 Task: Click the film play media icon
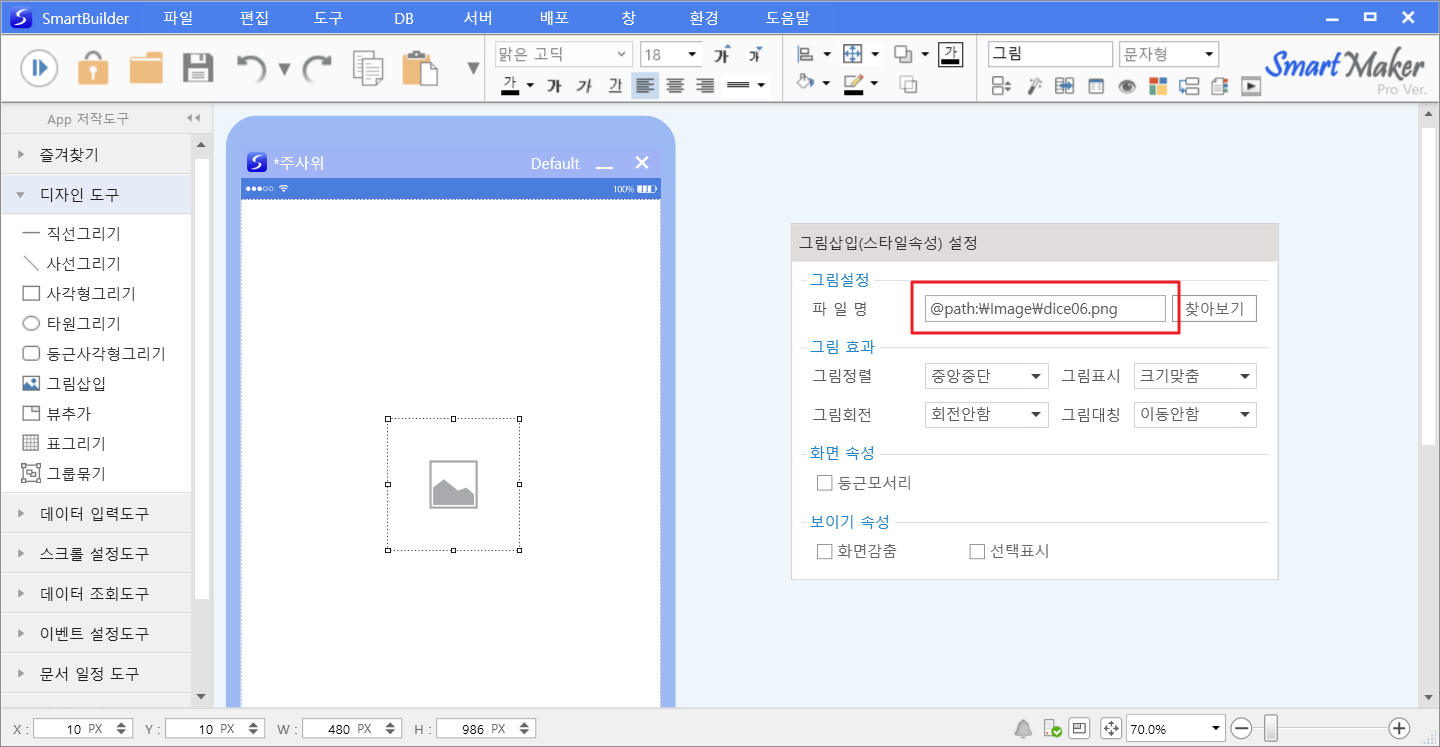(1251, 86)
